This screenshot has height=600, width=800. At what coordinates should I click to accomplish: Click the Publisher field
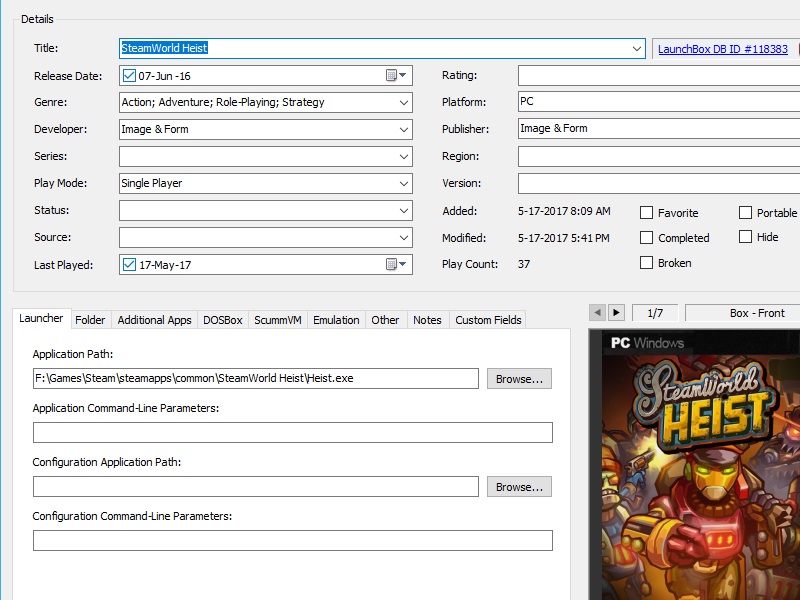click(659, 129)
